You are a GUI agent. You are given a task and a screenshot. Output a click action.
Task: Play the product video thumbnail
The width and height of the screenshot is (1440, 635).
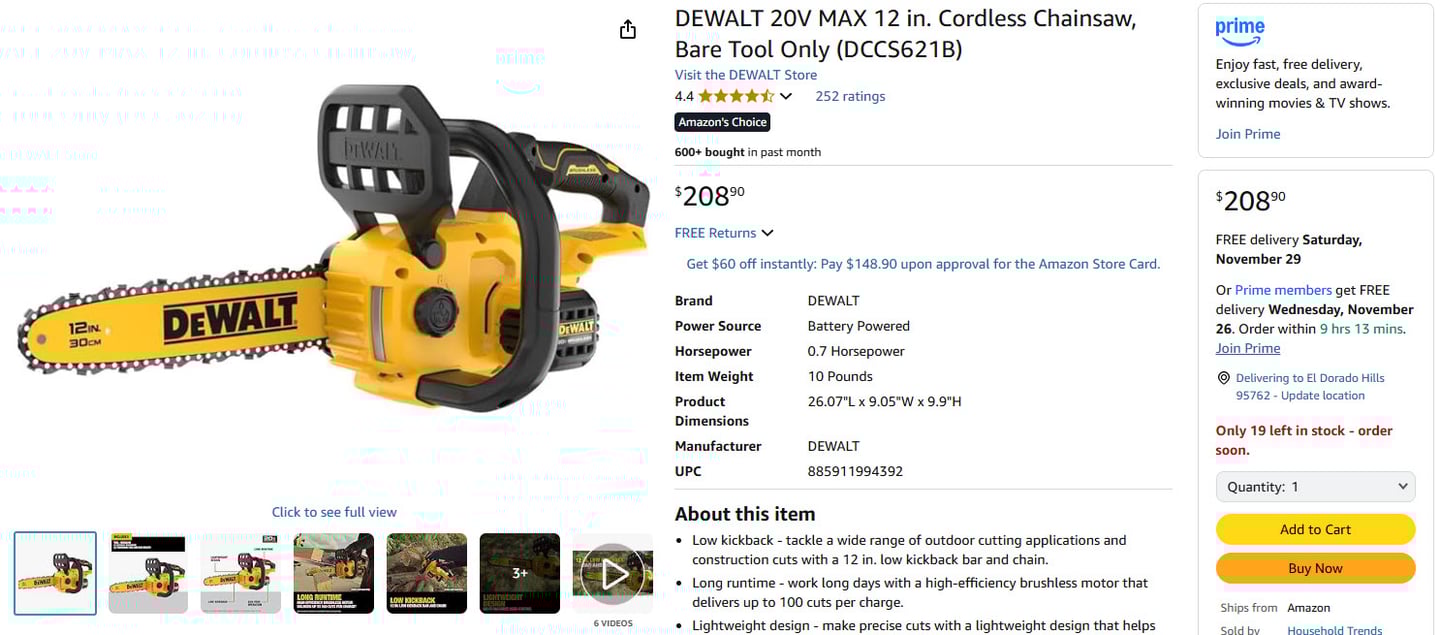click(x=612, y=574)
